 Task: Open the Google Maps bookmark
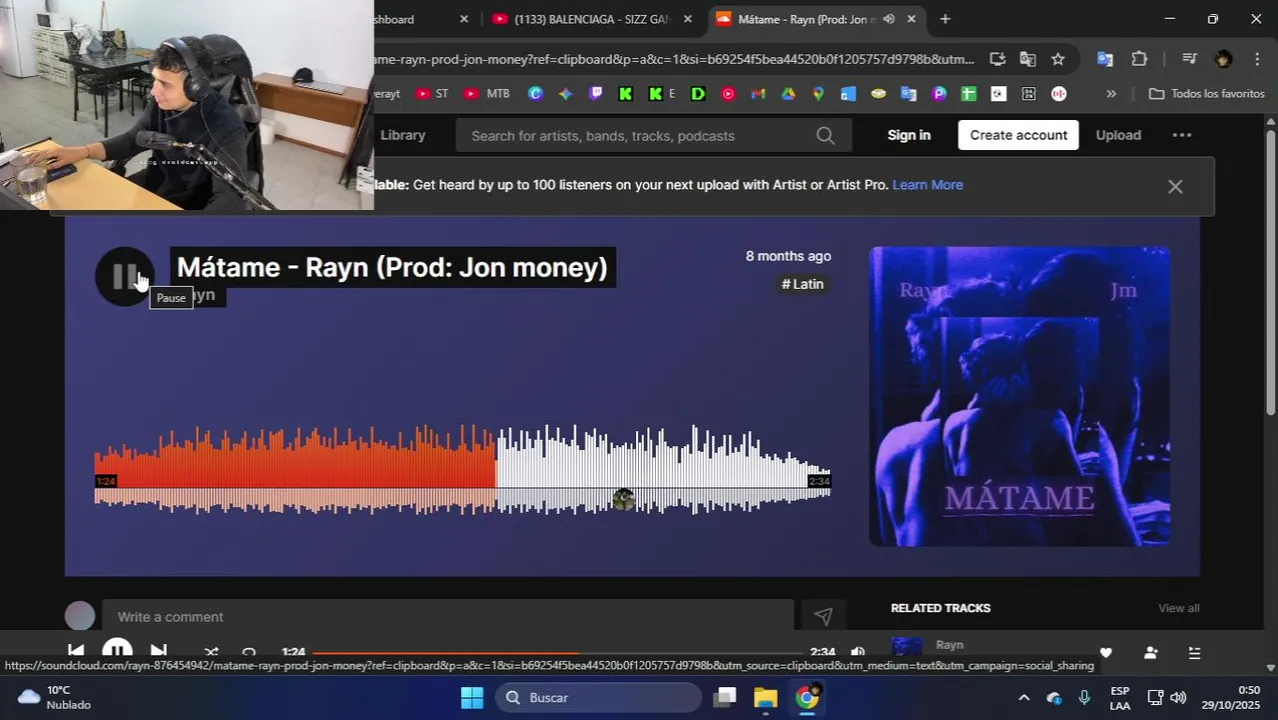(818, 94)
